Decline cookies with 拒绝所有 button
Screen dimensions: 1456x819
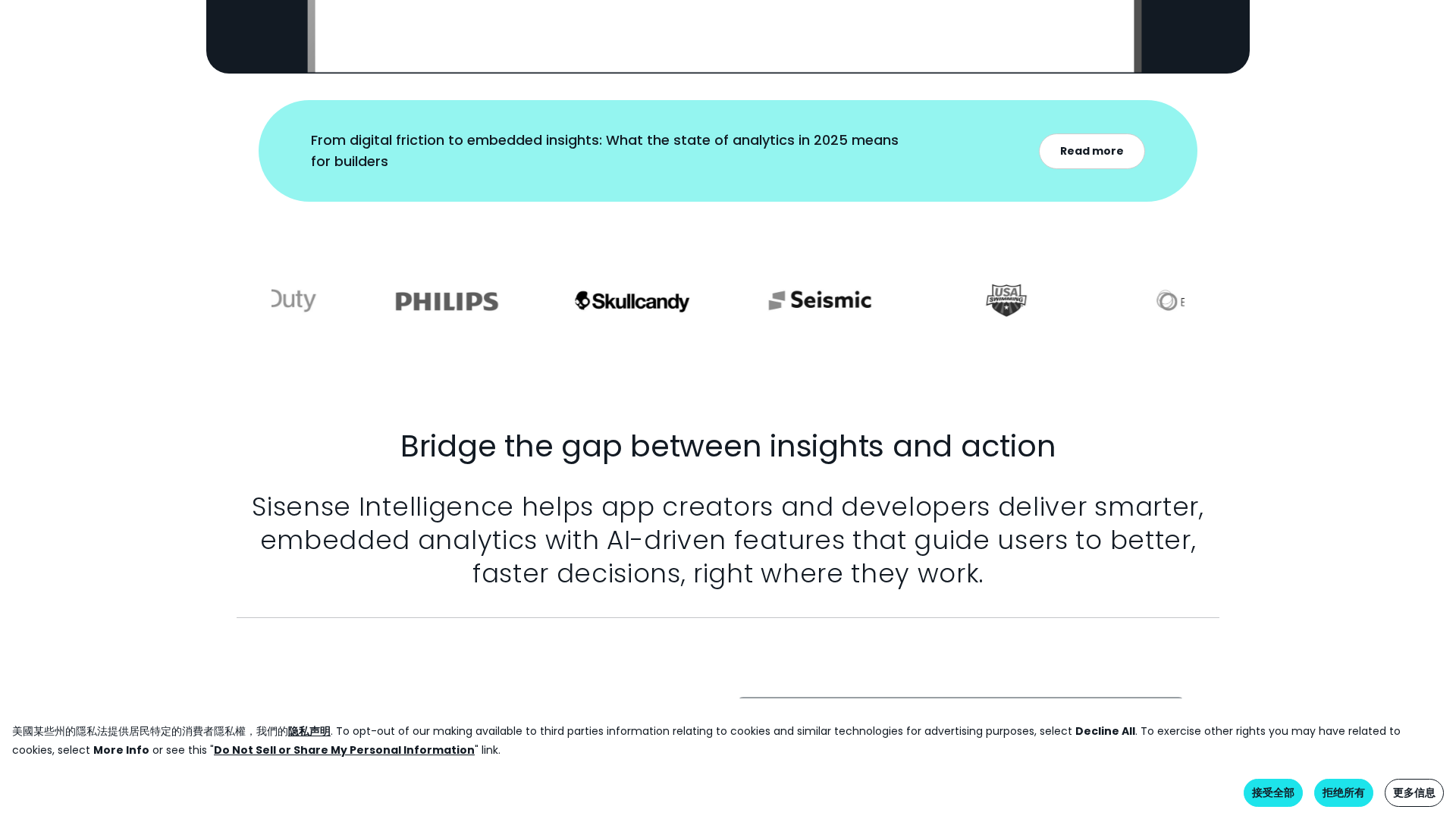click(1343, 792)
